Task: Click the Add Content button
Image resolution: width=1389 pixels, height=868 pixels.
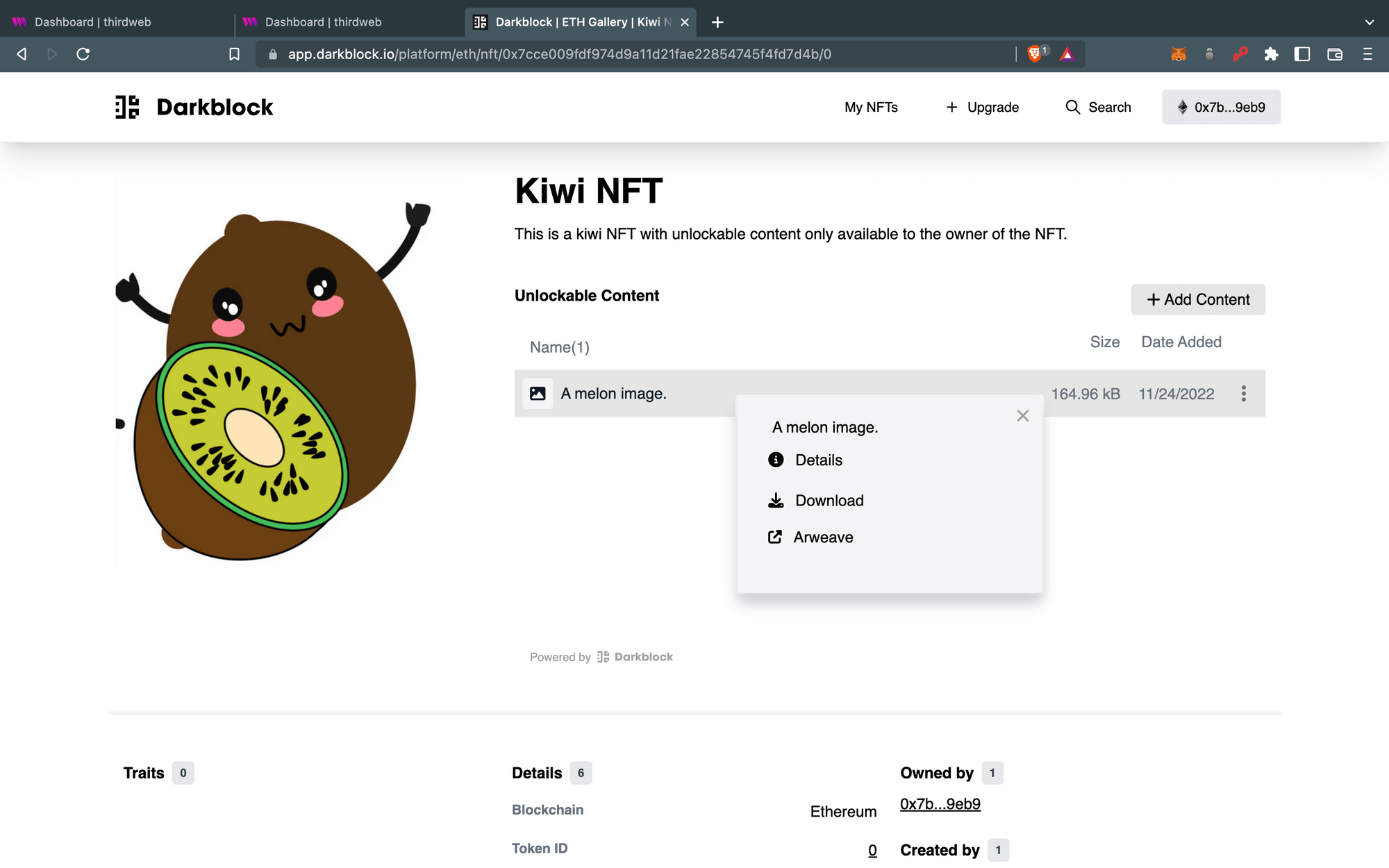Action: (x=1198, y=299)
